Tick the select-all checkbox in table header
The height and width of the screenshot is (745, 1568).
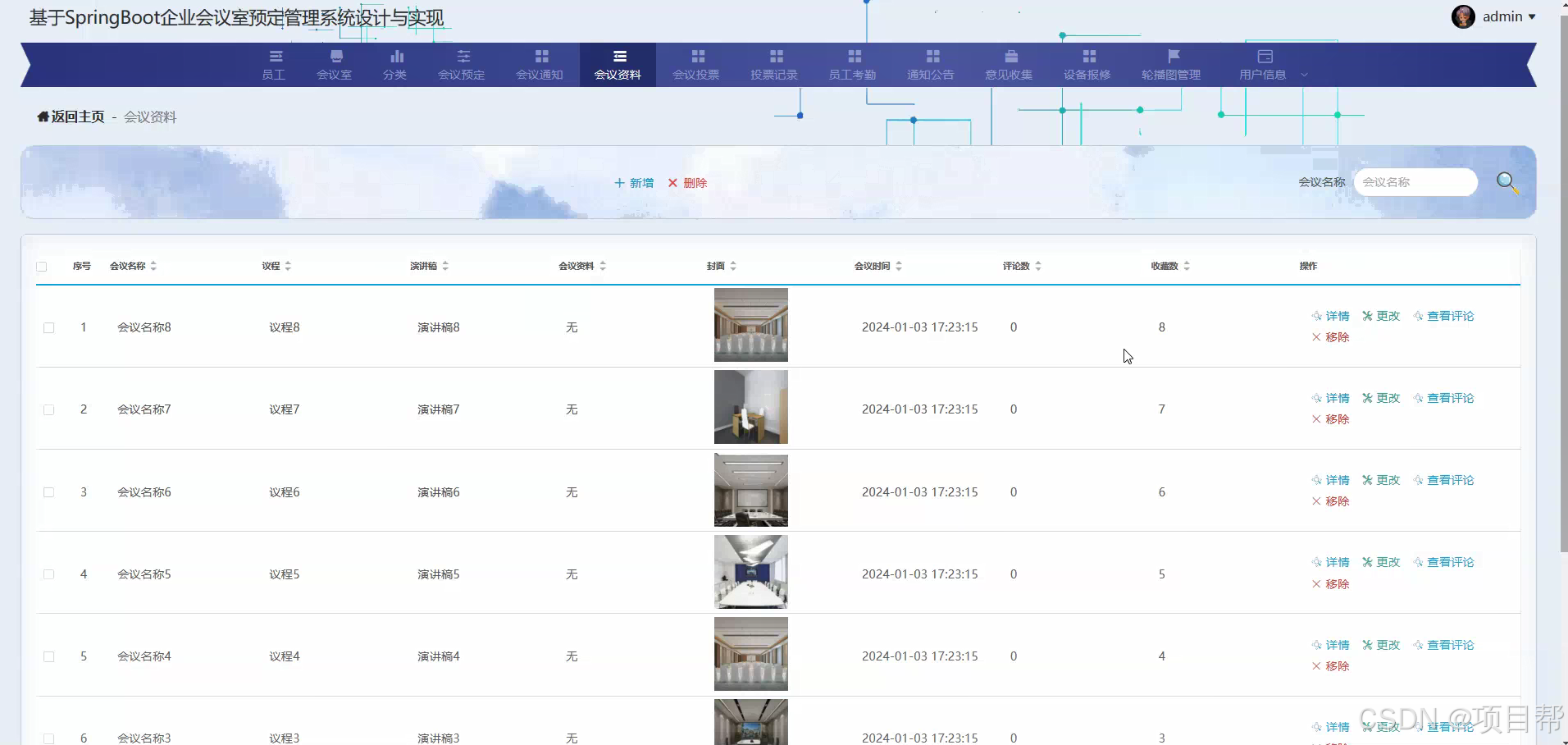tap(42, 267)
